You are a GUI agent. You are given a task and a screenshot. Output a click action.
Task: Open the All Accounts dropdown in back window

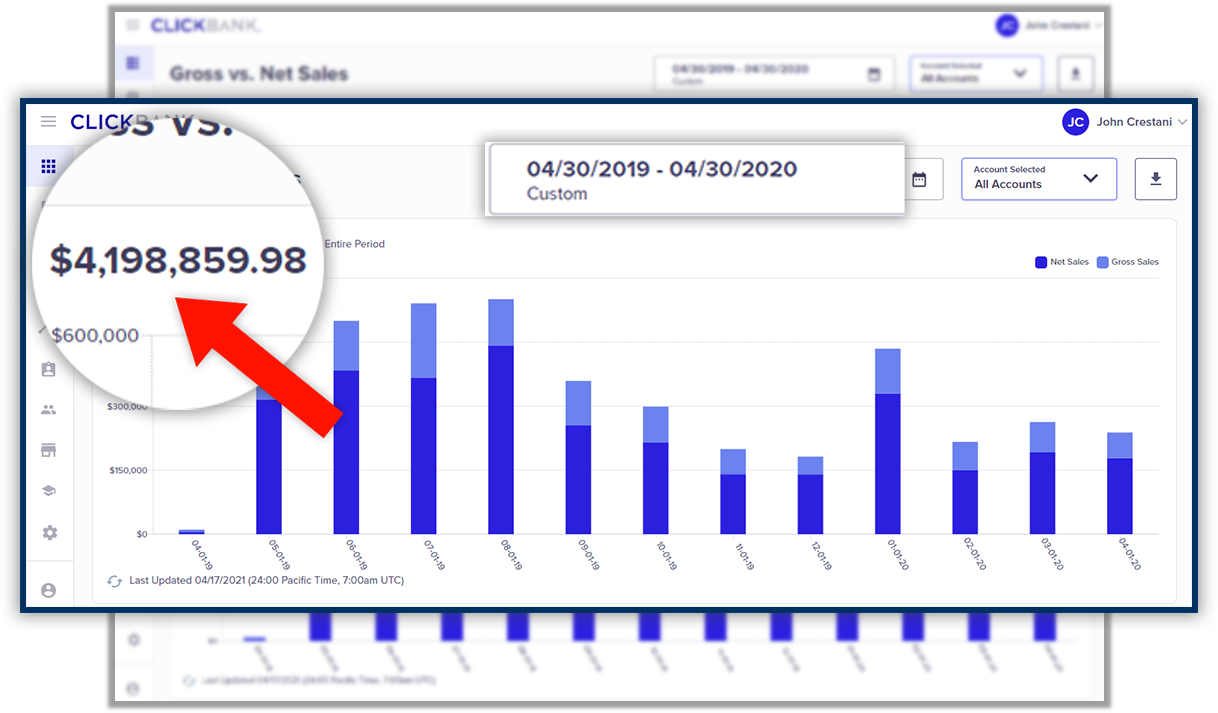click(976, 73)
